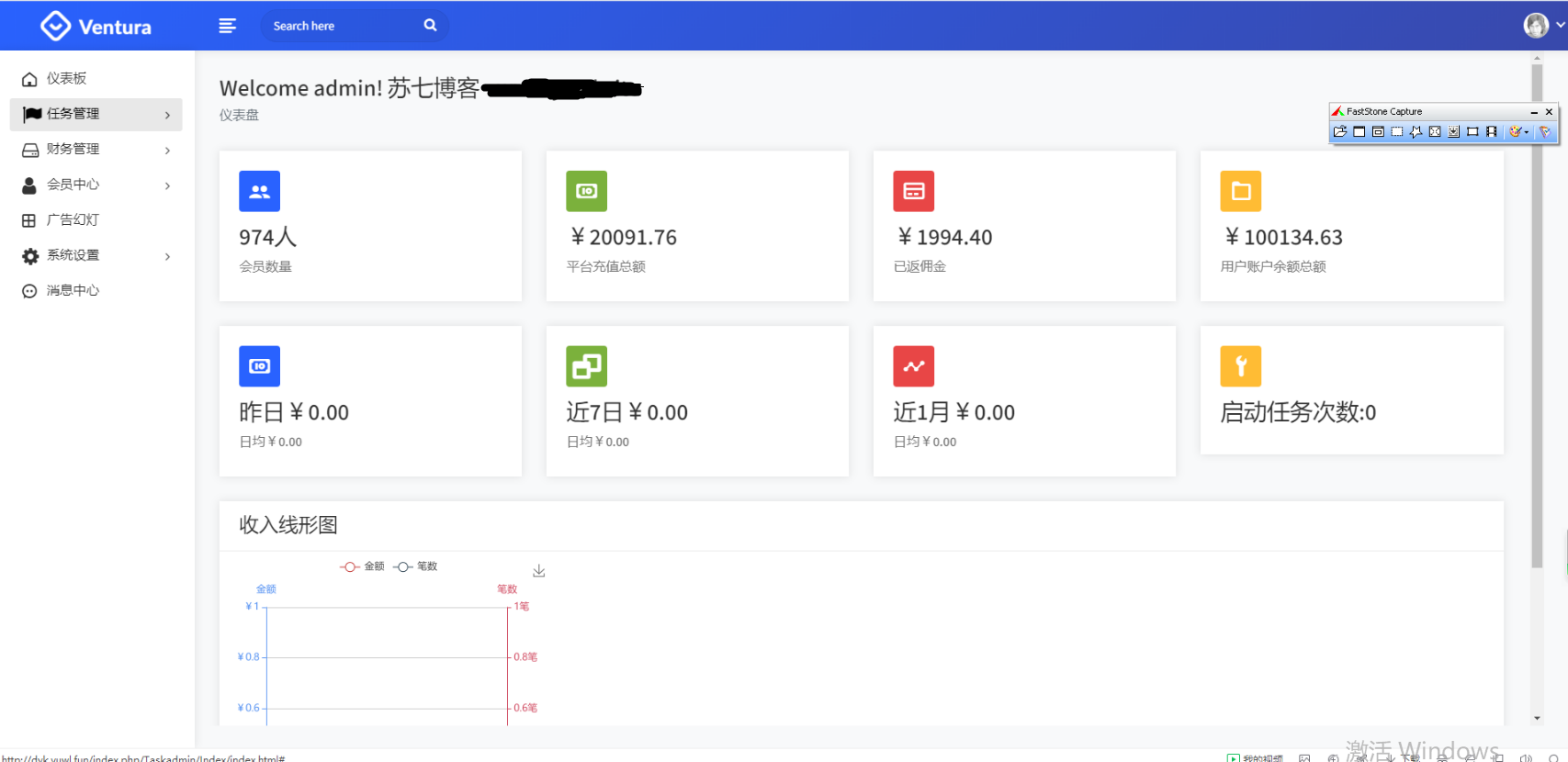Click the Ventura logo link
This screenshot has width=1568, height=762.
pos(96,27)
